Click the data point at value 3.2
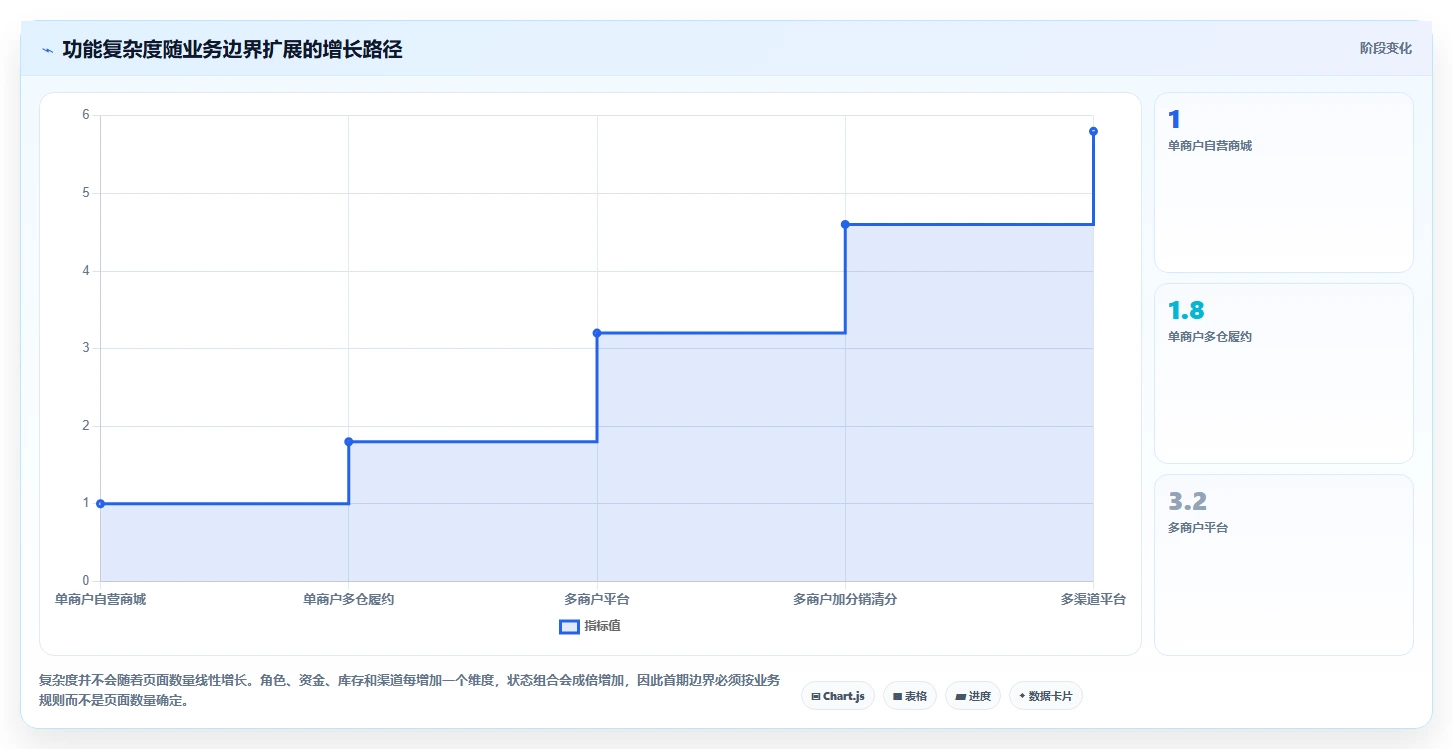 [x=597, y=333]
